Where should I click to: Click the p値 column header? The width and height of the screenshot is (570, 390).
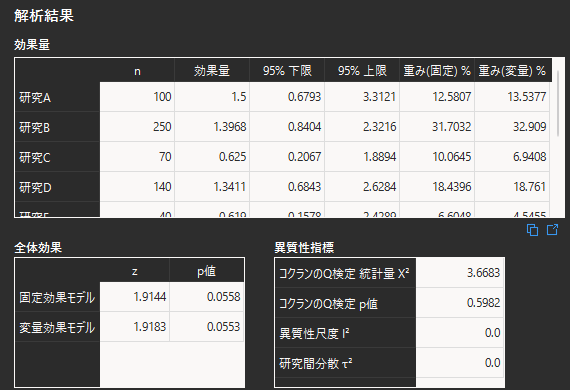(x=206, y=271)
